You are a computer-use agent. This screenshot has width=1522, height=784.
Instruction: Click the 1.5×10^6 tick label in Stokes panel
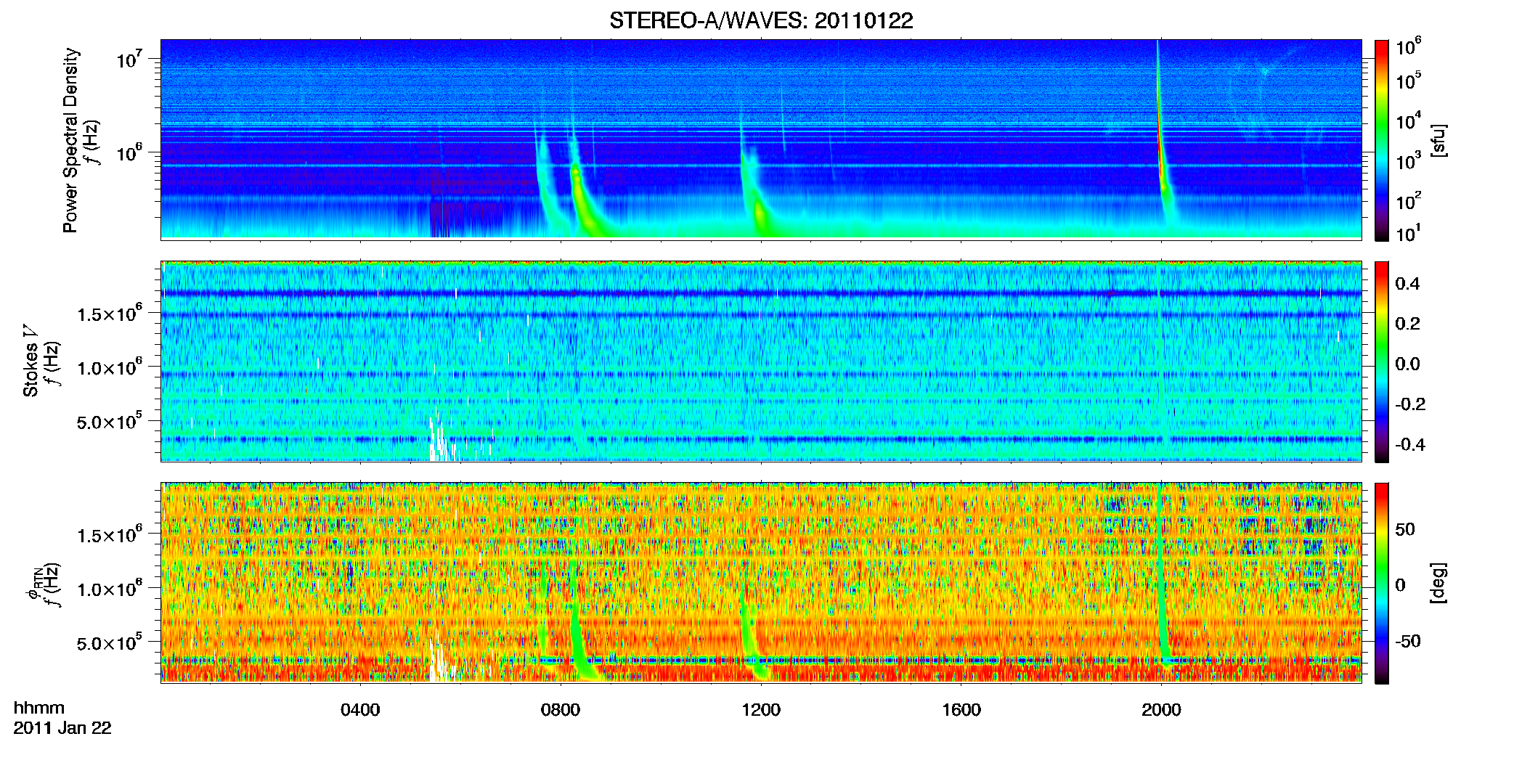coord(110,314)
